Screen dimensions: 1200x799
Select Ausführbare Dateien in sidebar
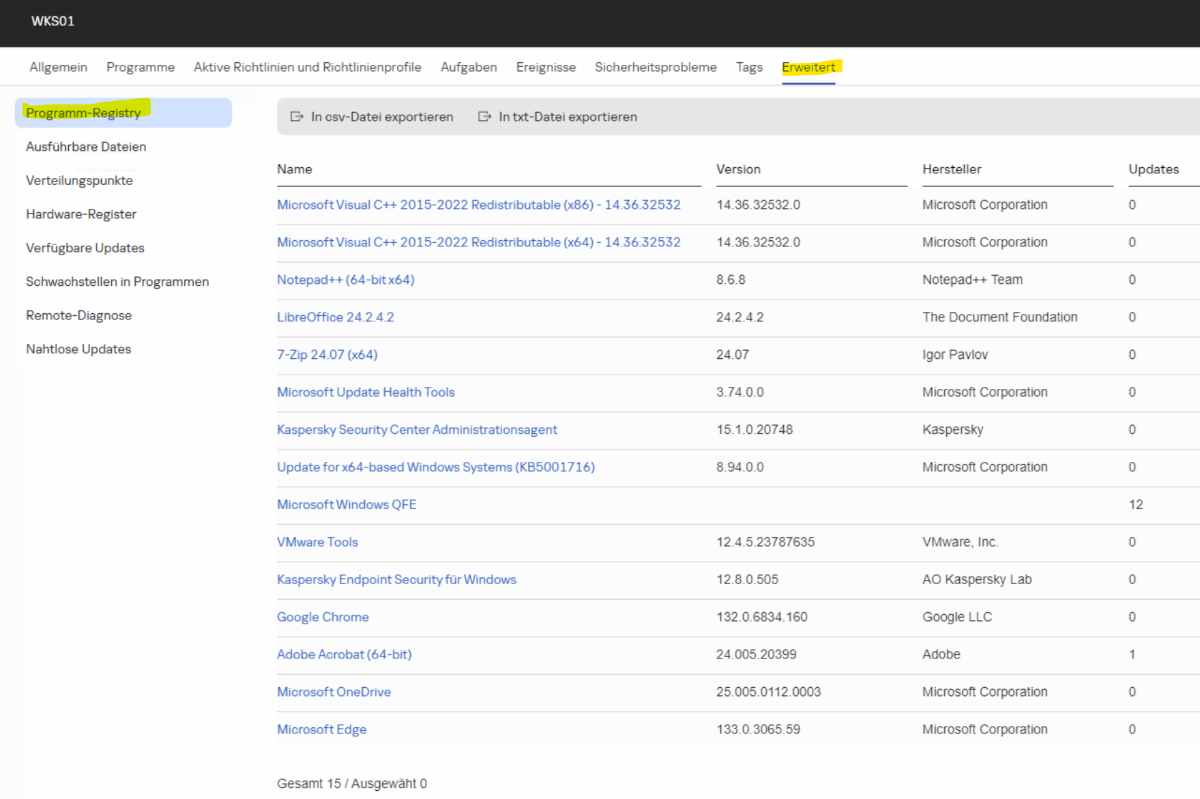tap(86, 147)
